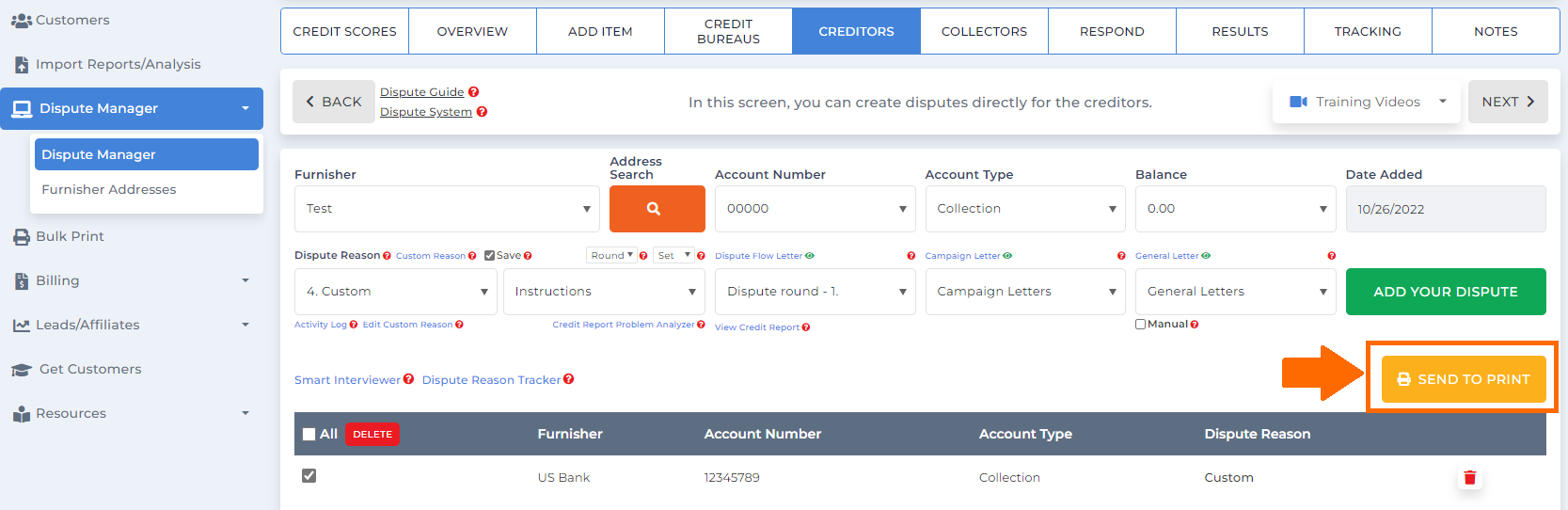Click the eye icon next to General Letter

point(1206,256)
